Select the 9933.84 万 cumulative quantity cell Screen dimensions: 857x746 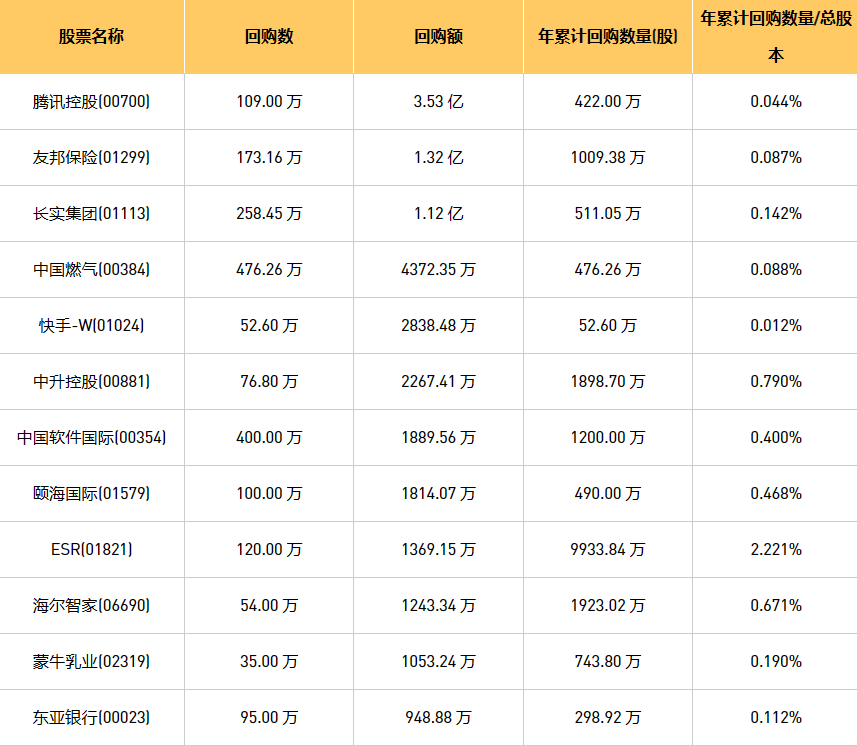pyautogui.click(x=607, y=549)
